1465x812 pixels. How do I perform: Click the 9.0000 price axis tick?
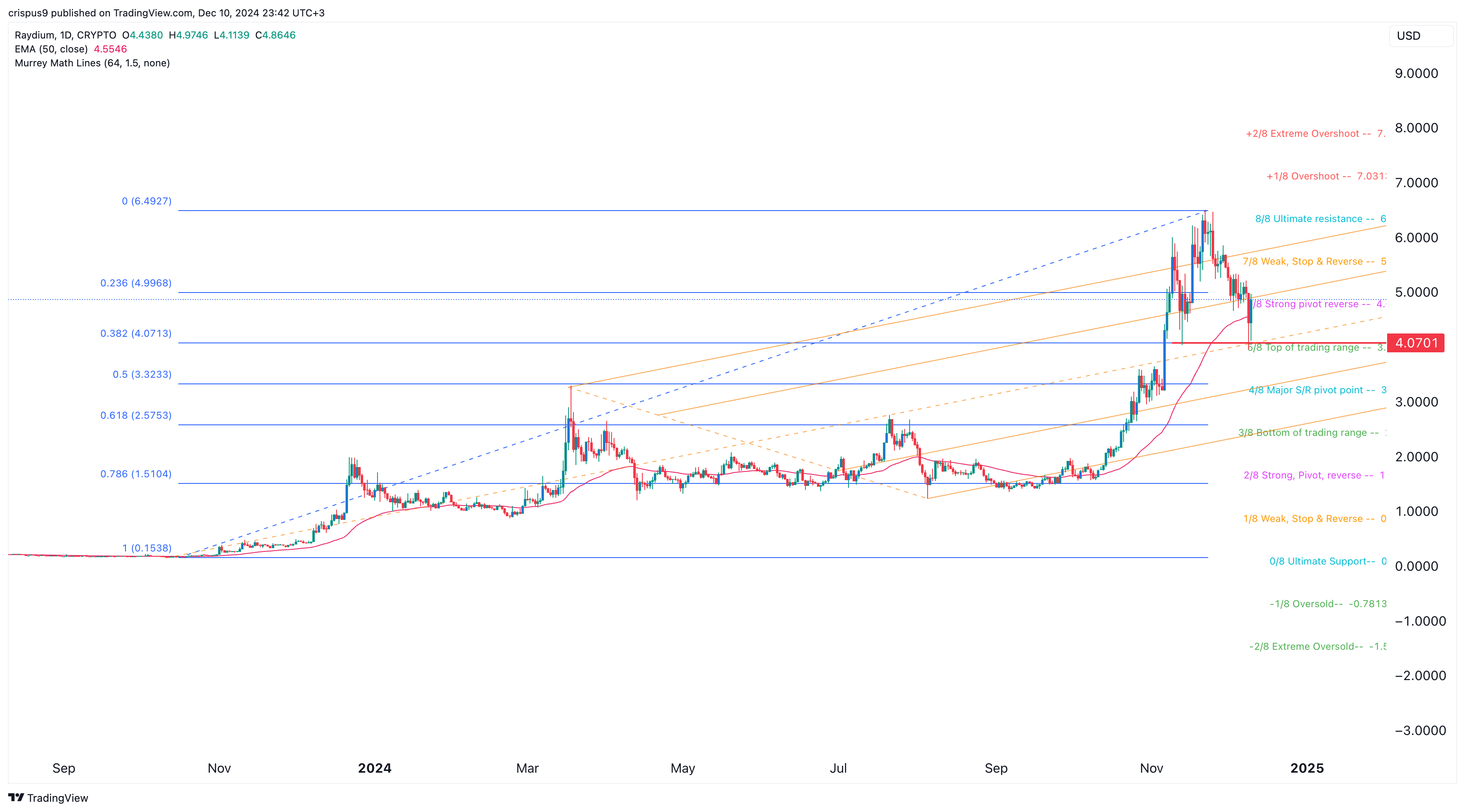(1416, 73)
